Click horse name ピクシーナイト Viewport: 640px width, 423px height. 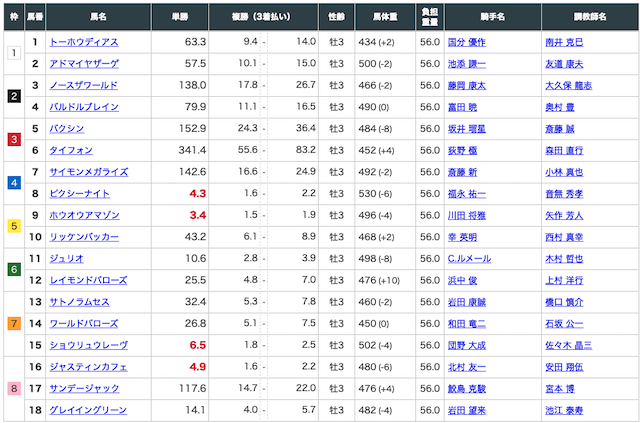(x=80, y=194)
